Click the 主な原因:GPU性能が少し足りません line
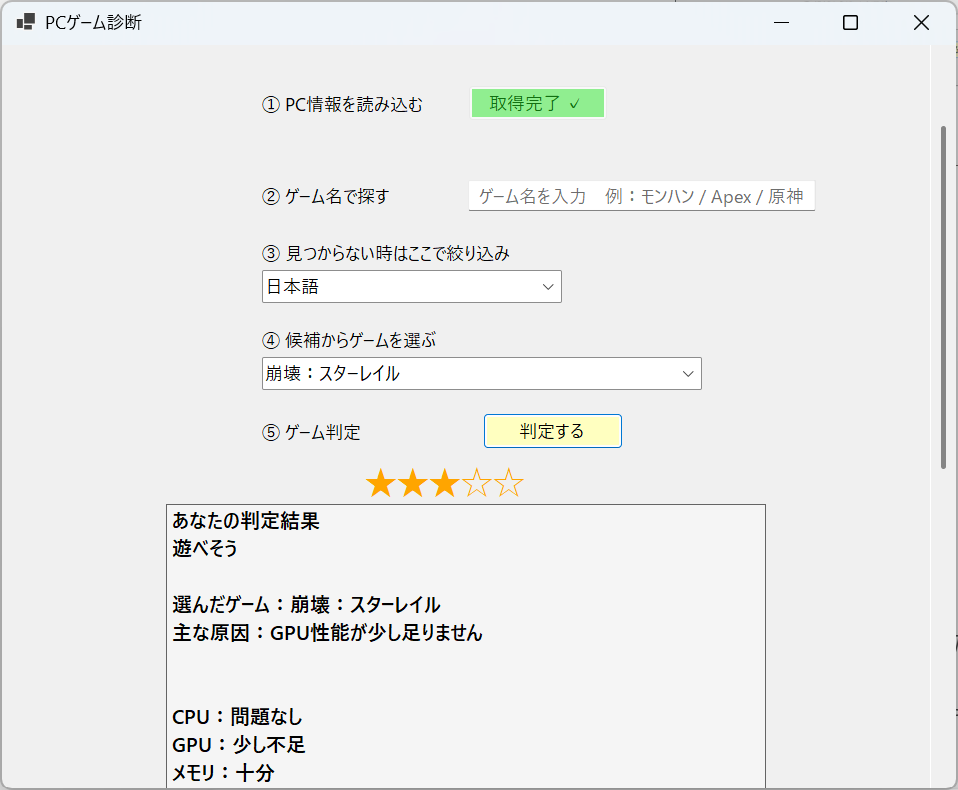 click(x=327, y=632)
